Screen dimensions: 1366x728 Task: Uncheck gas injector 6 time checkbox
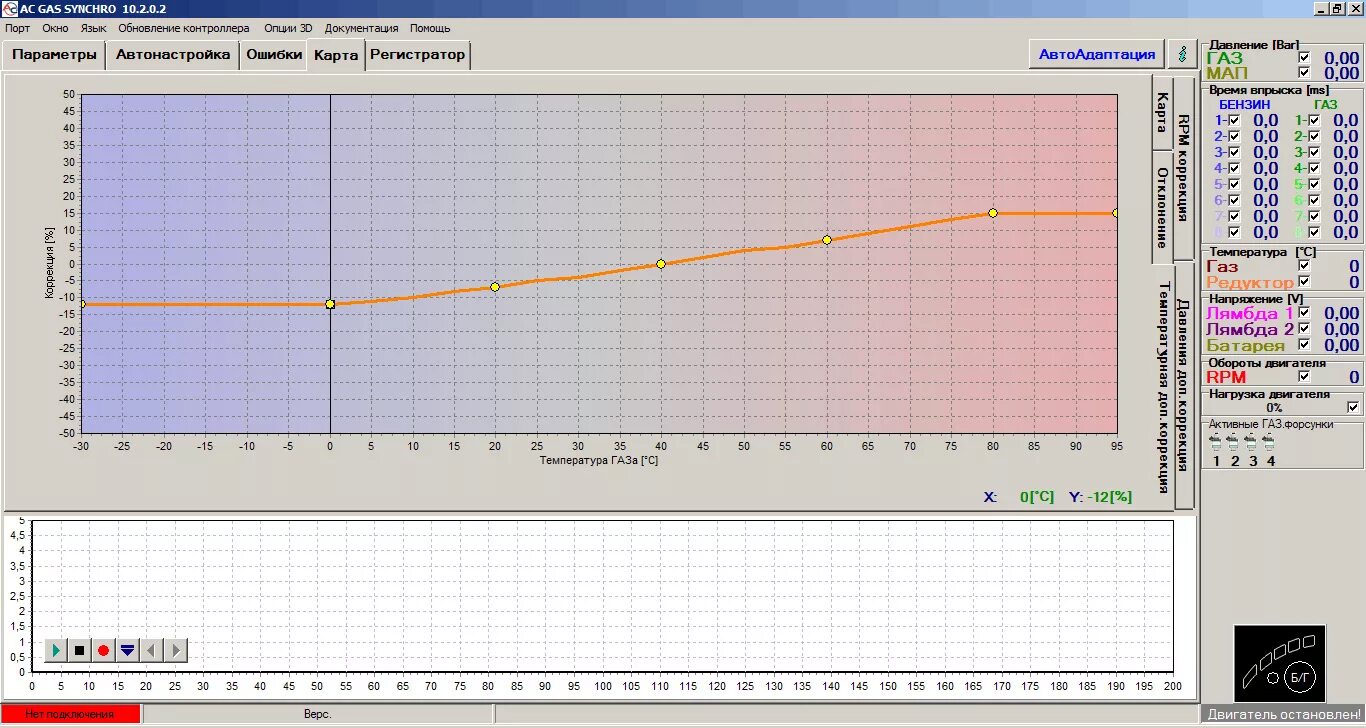click(1314, 200)
